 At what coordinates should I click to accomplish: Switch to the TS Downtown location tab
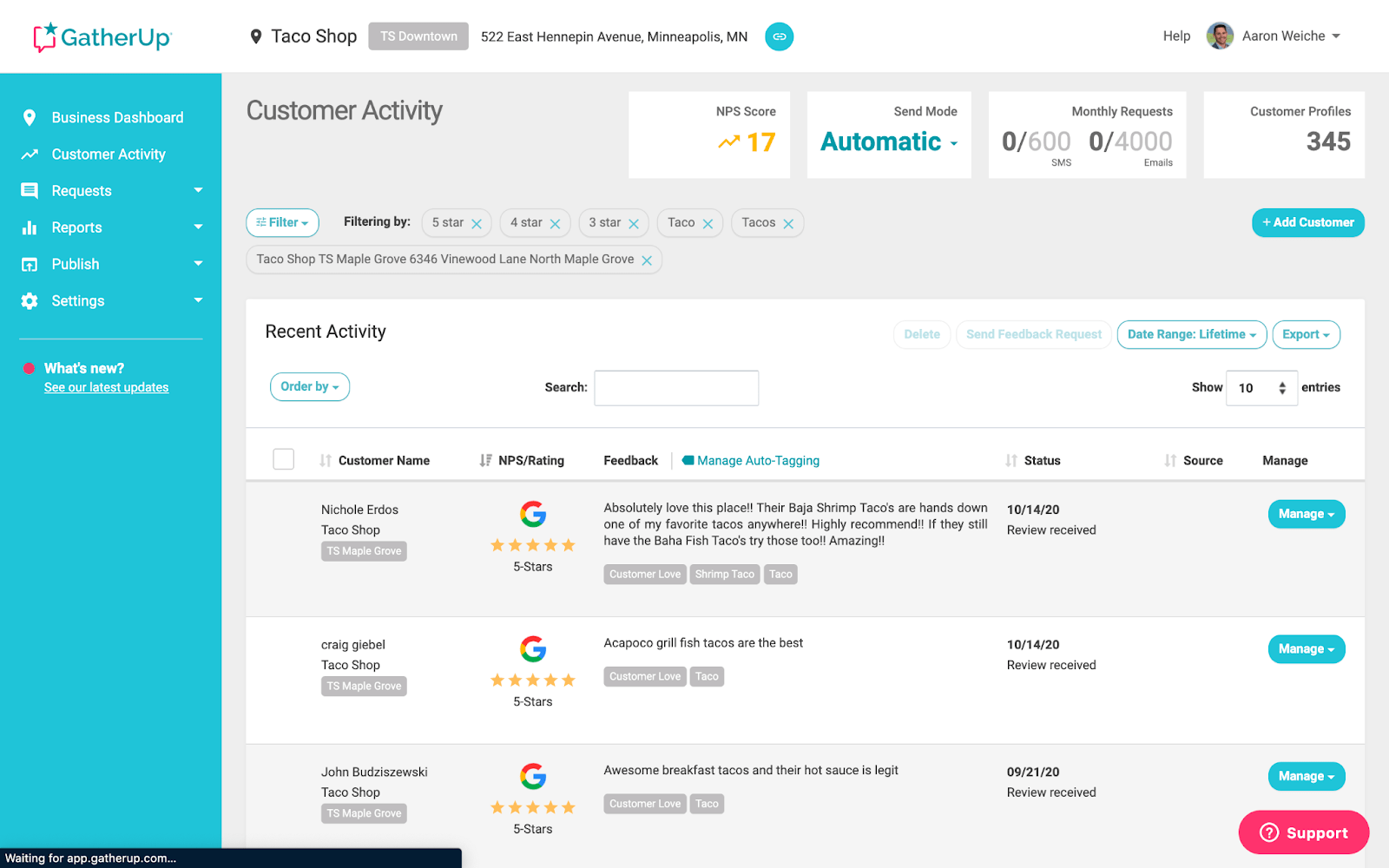pos(418,36)
